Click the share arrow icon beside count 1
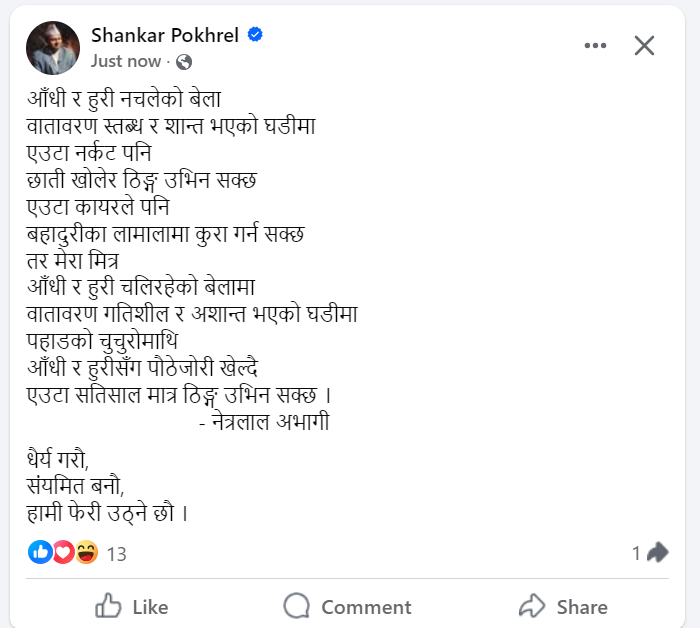700x628 pixels. coord(657,552)
